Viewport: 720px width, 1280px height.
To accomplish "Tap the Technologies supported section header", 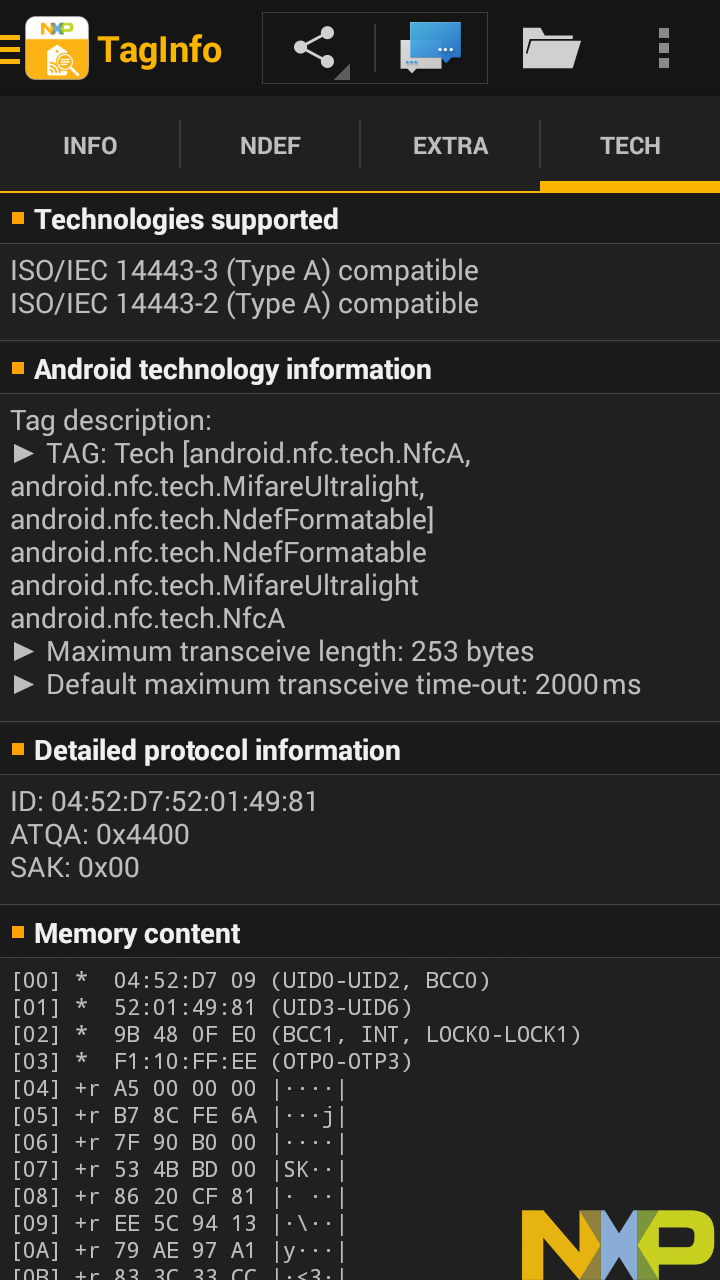I will point(186,219).
